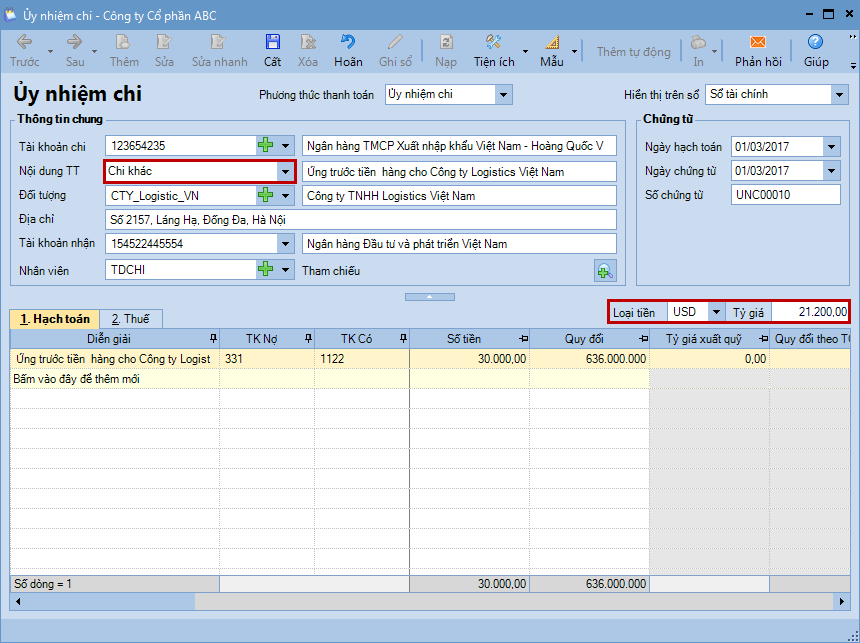Click the In print icon
Viewport: 860px width, 643px height.
(x=698, y=50)
